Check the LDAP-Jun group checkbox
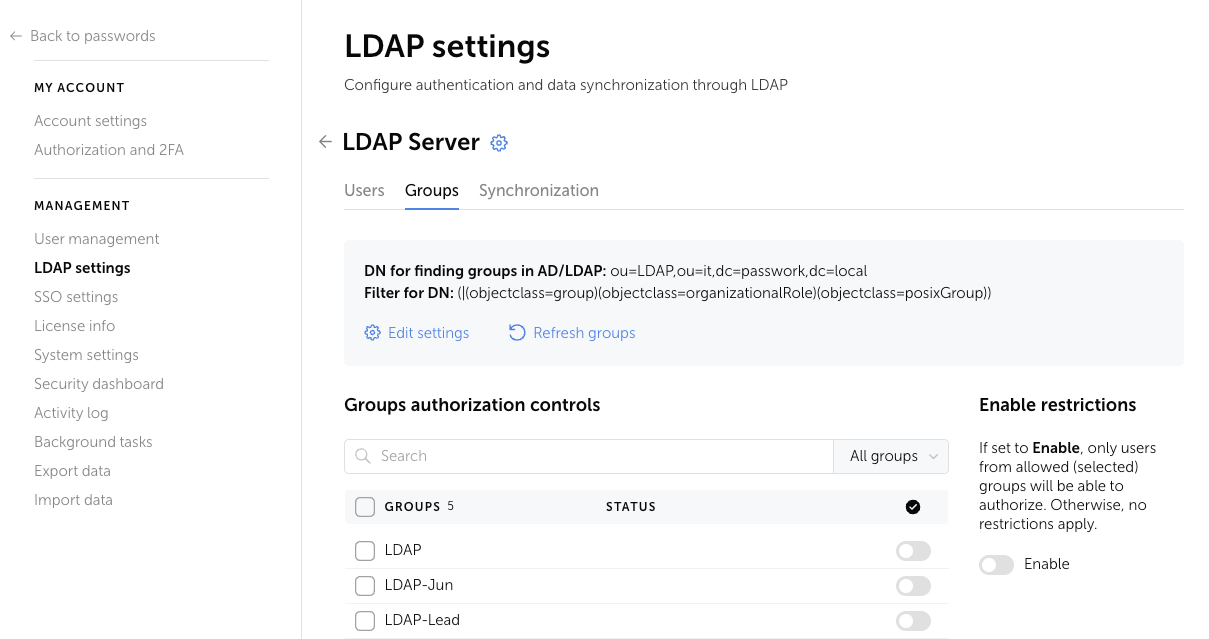The height and width of the screenshot is (639, 1209). tap(364, 585)
